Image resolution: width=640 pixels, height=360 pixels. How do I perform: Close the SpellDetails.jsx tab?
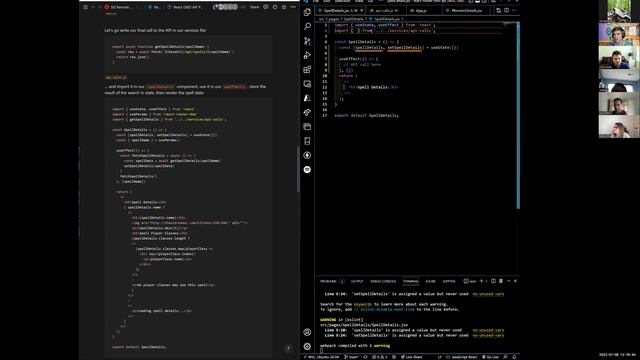click(x=362, y=11)
